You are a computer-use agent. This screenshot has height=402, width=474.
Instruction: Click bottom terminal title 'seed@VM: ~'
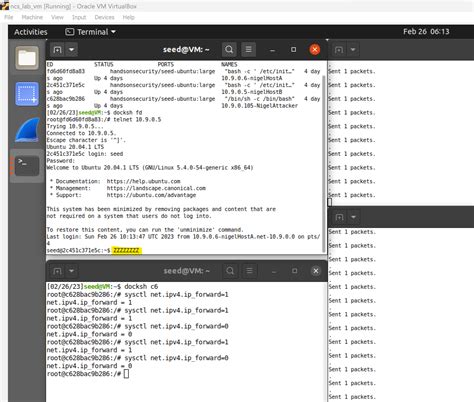point(187,271)
